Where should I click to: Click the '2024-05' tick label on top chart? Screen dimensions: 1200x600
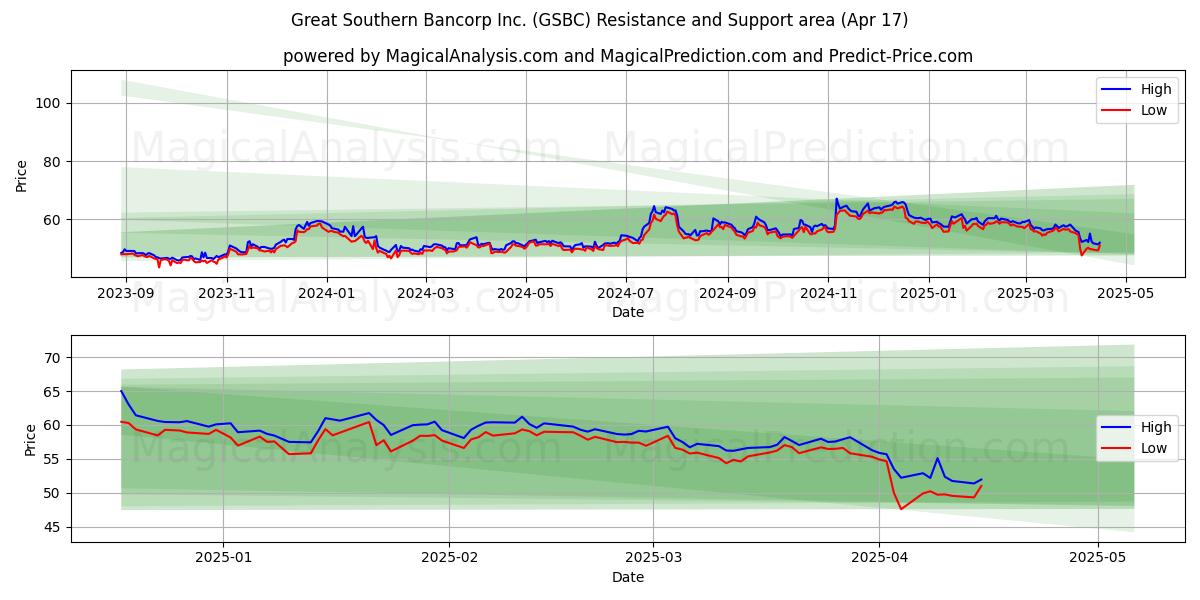[x=526, y=293]
